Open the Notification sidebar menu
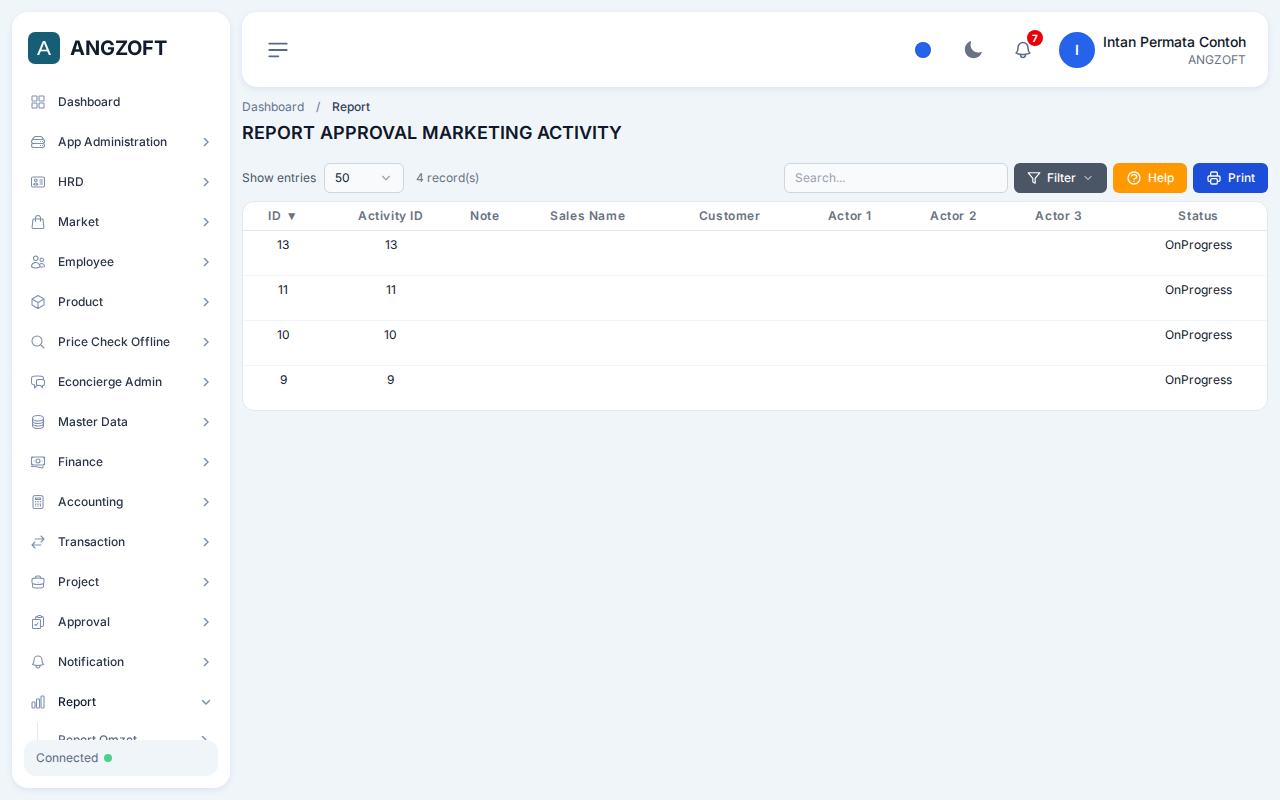The width and height of the screenshot is (1280, 800). pos(121,662)
